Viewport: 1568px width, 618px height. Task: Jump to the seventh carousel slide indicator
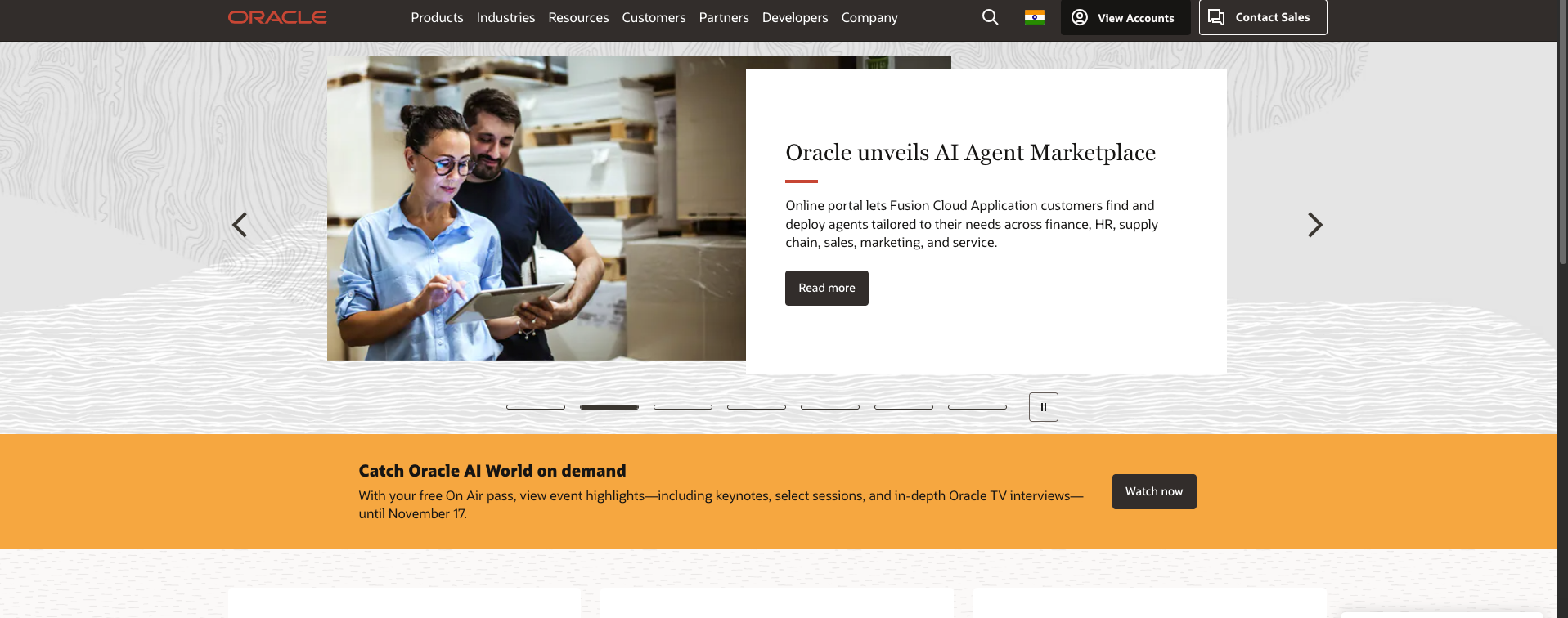(977, 407)
